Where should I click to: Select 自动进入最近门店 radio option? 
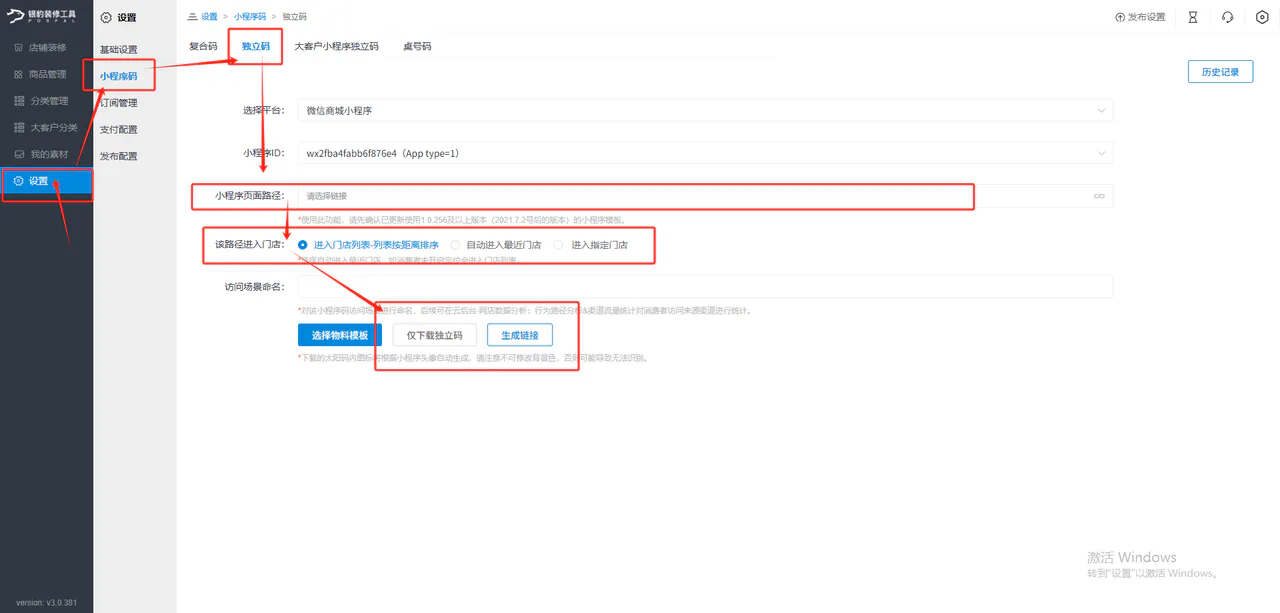494,245
